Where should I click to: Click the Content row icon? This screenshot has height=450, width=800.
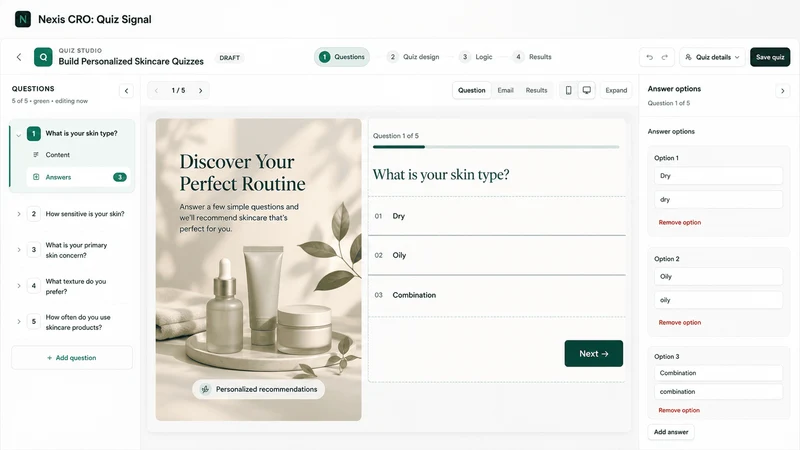point(36,155)
